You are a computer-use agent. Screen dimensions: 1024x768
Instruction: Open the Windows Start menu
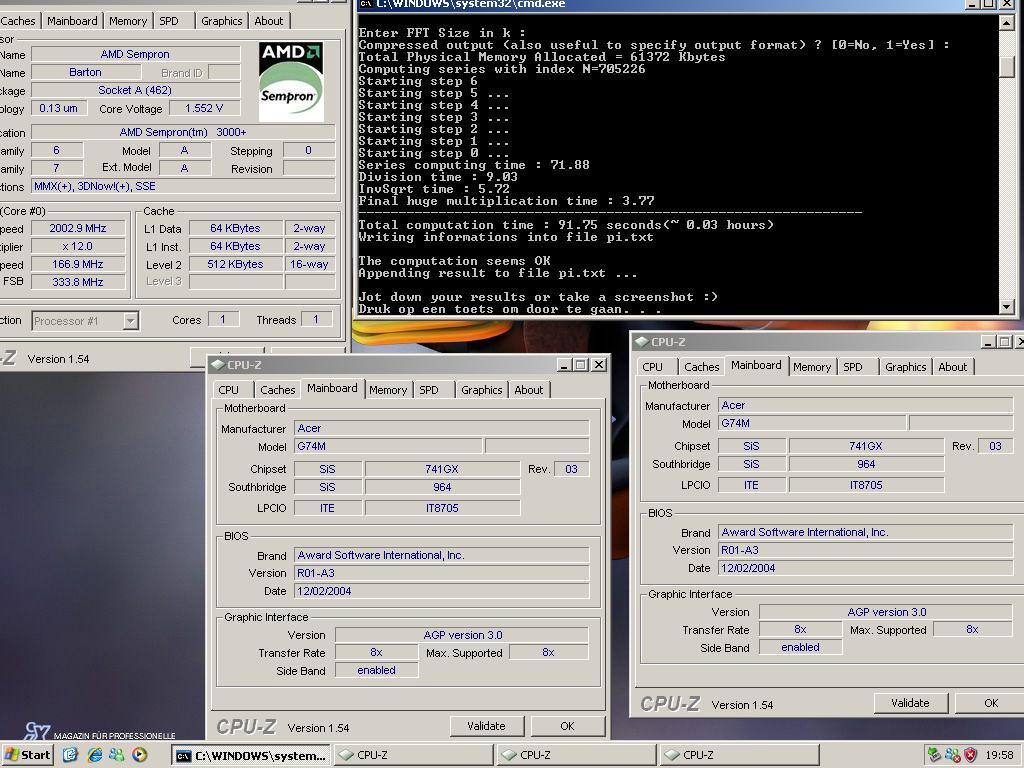coord(26,755)
